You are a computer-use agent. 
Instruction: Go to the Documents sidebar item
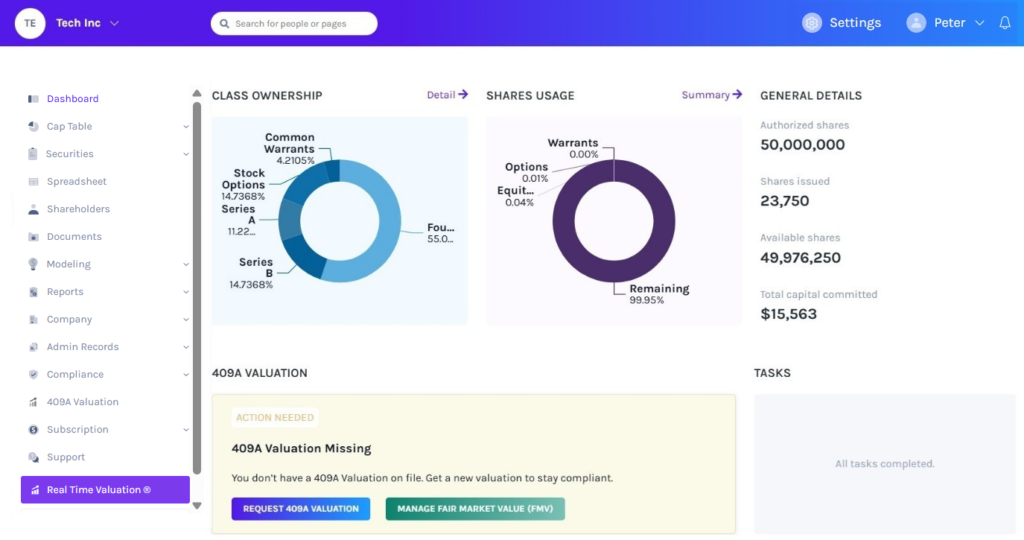click(74, 237)
